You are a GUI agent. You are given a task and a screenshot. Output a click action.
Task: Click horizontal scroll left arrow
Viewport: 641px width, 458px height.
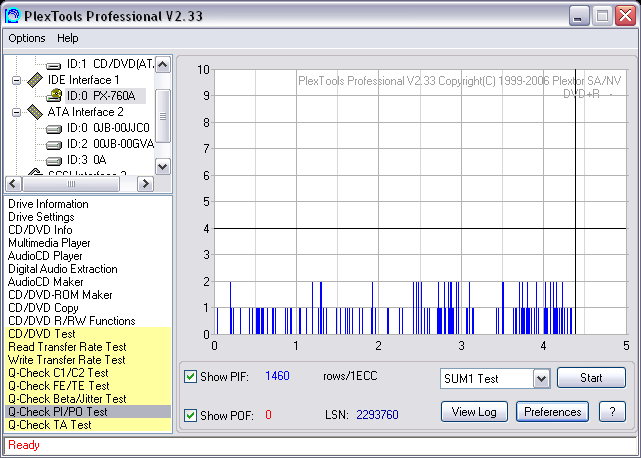[13, 184]
